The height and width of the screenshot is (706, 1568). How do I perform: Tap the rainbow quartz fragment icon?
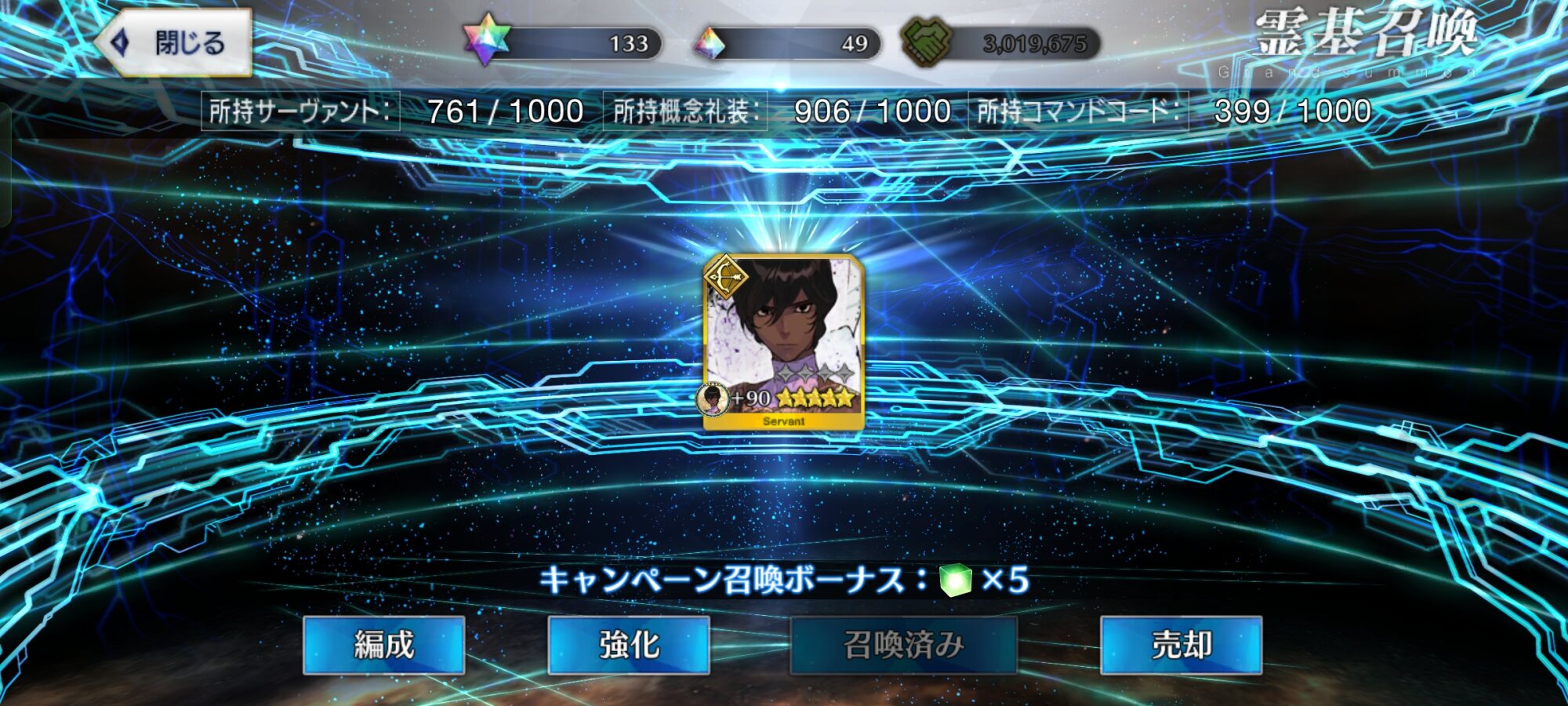pyautogui.click(x=710, y=44)
